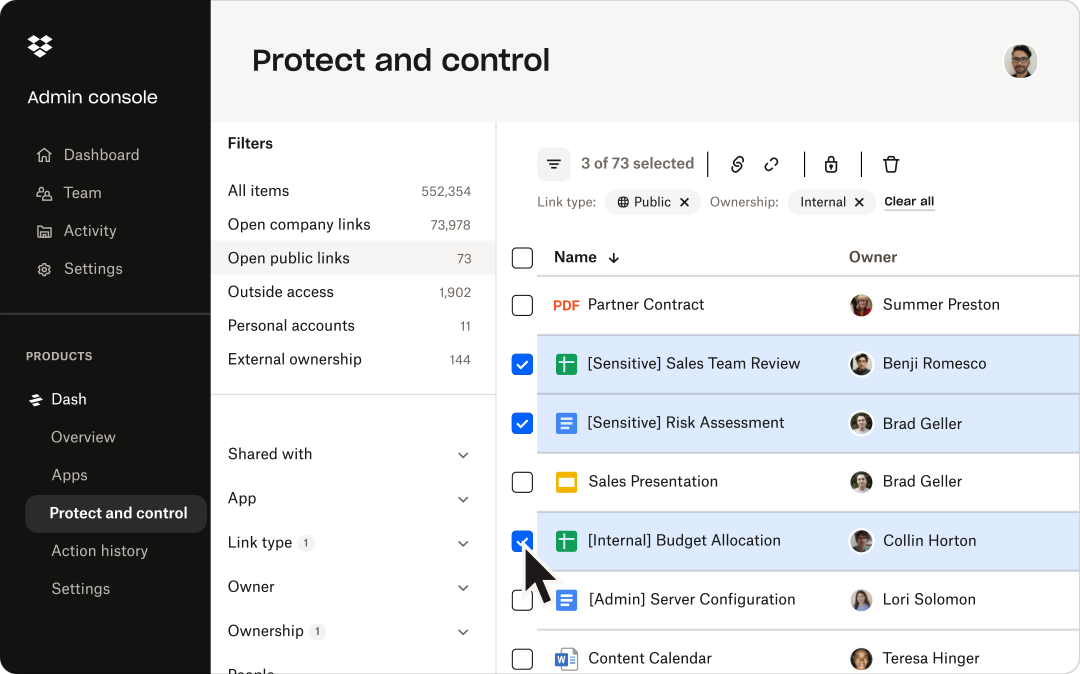Click the lock icon for selected items
The height and width of the screenshot is (674, 1080).
(830, 163)
